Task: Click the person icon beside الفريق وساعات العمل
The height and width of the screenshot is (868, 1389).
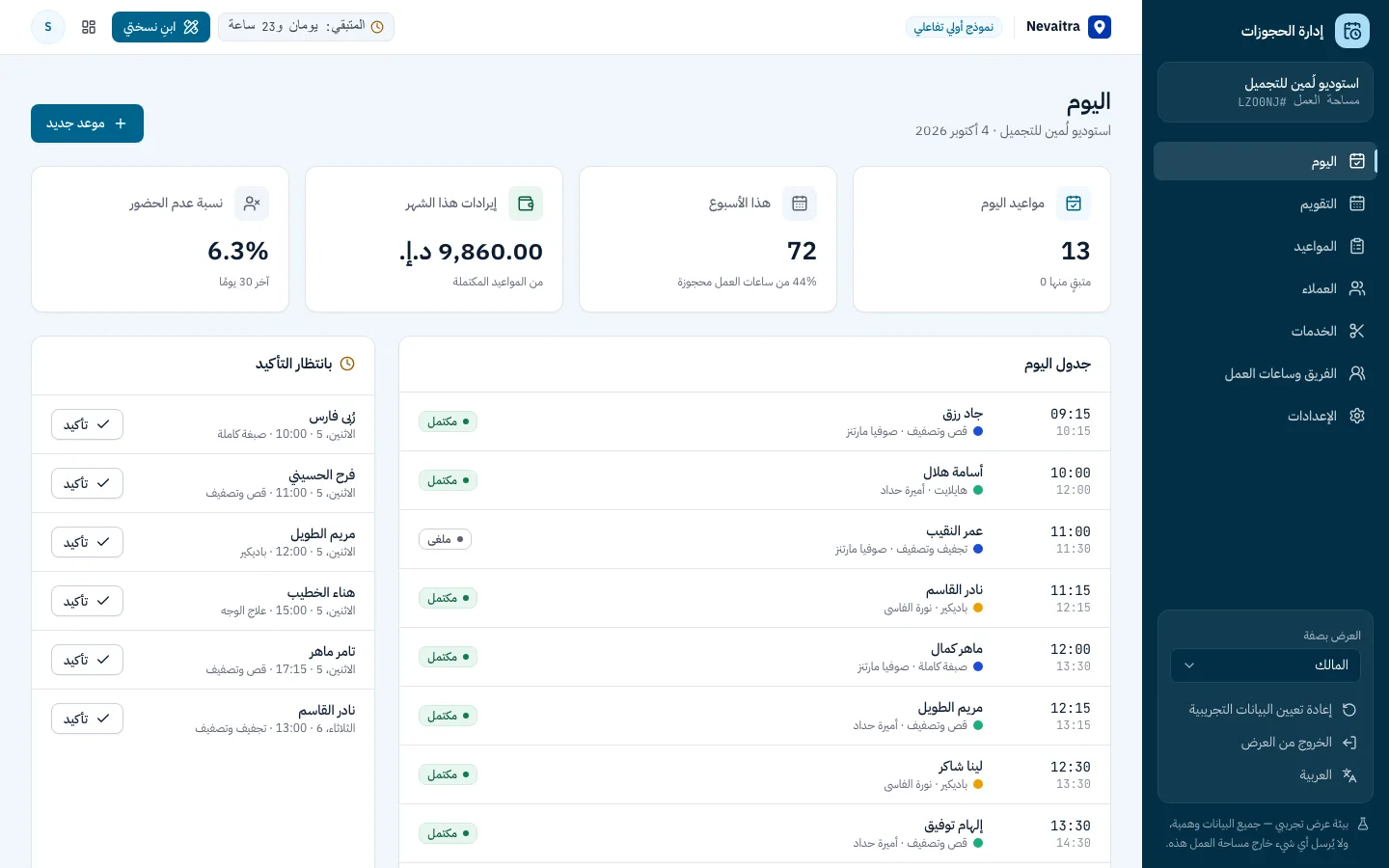Action: pos(1357,373)
